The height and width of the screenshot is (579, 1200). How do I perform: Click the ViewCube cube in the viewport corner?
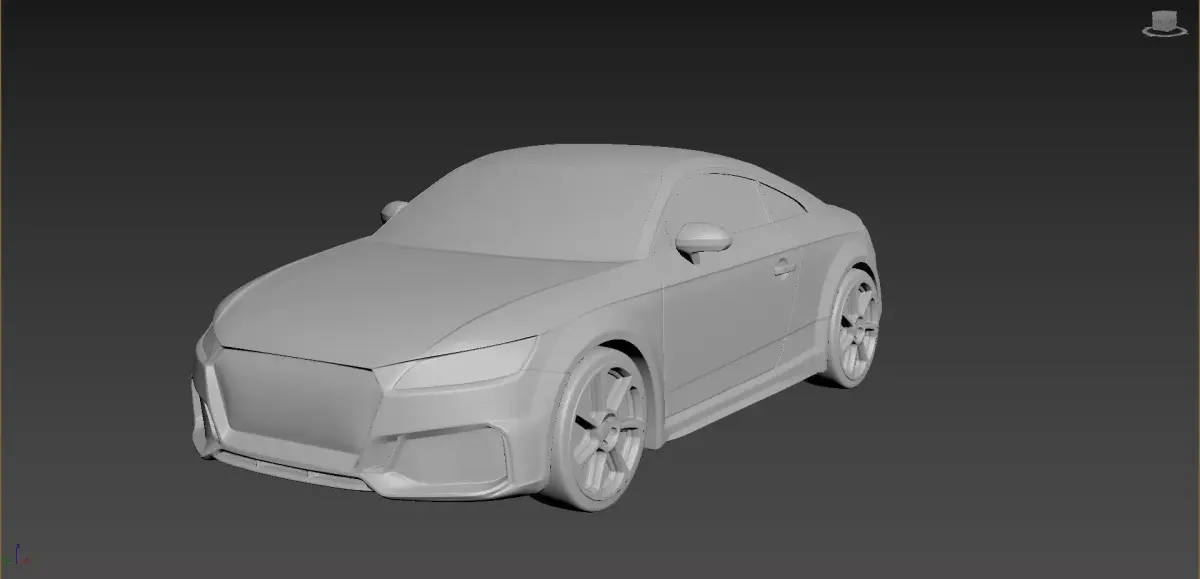1164,20
